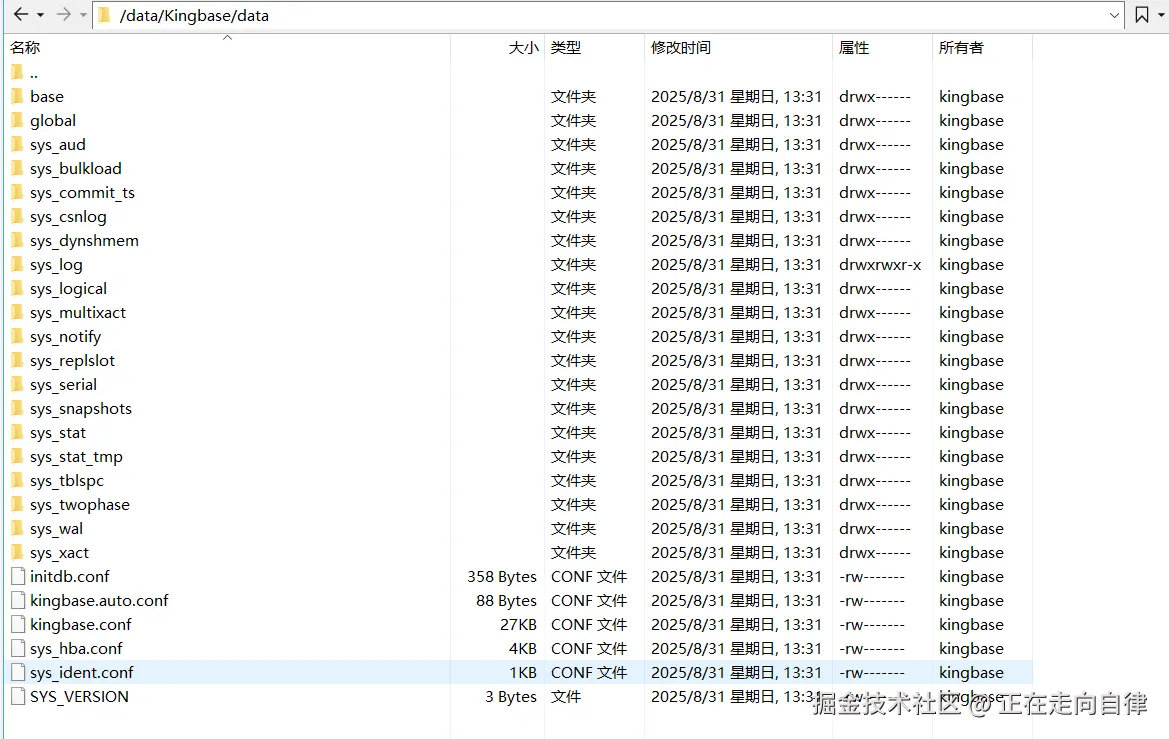Open the back history dropdown arrow
The height and width of the screenshot is (739, 1169).
[40, 15]
